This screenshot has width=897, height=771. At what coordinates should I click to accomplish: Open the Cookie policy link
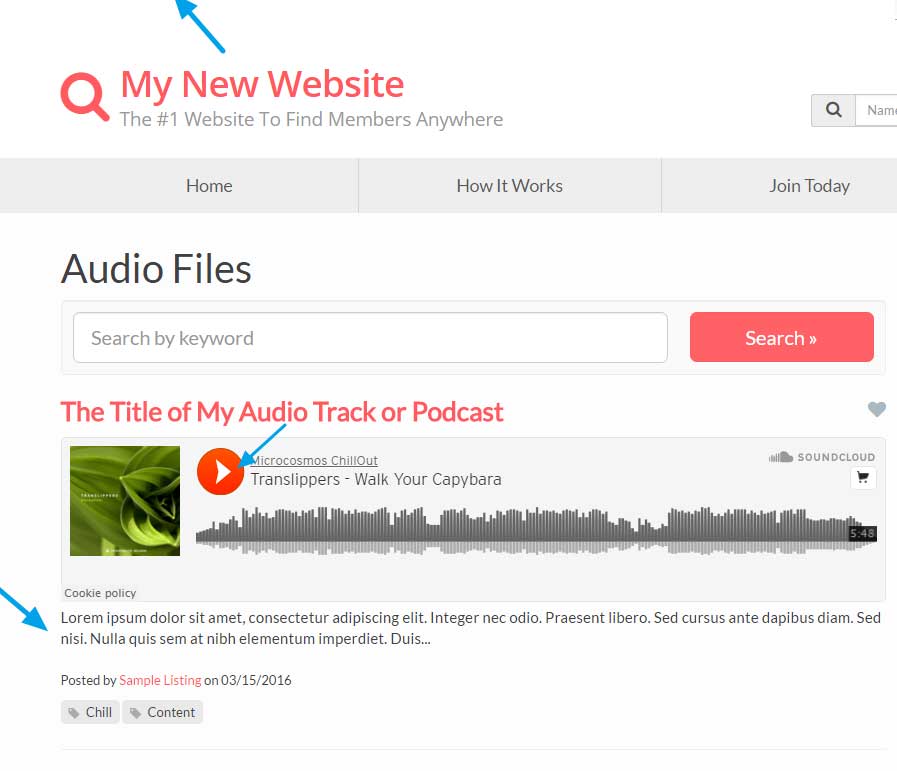[100, 593]
